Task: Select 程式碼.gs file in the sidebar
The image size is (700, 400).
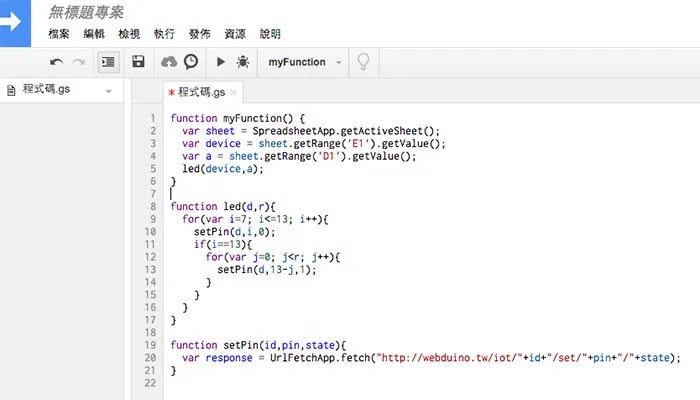Action: pyautogui.click(x=46, y=89)
